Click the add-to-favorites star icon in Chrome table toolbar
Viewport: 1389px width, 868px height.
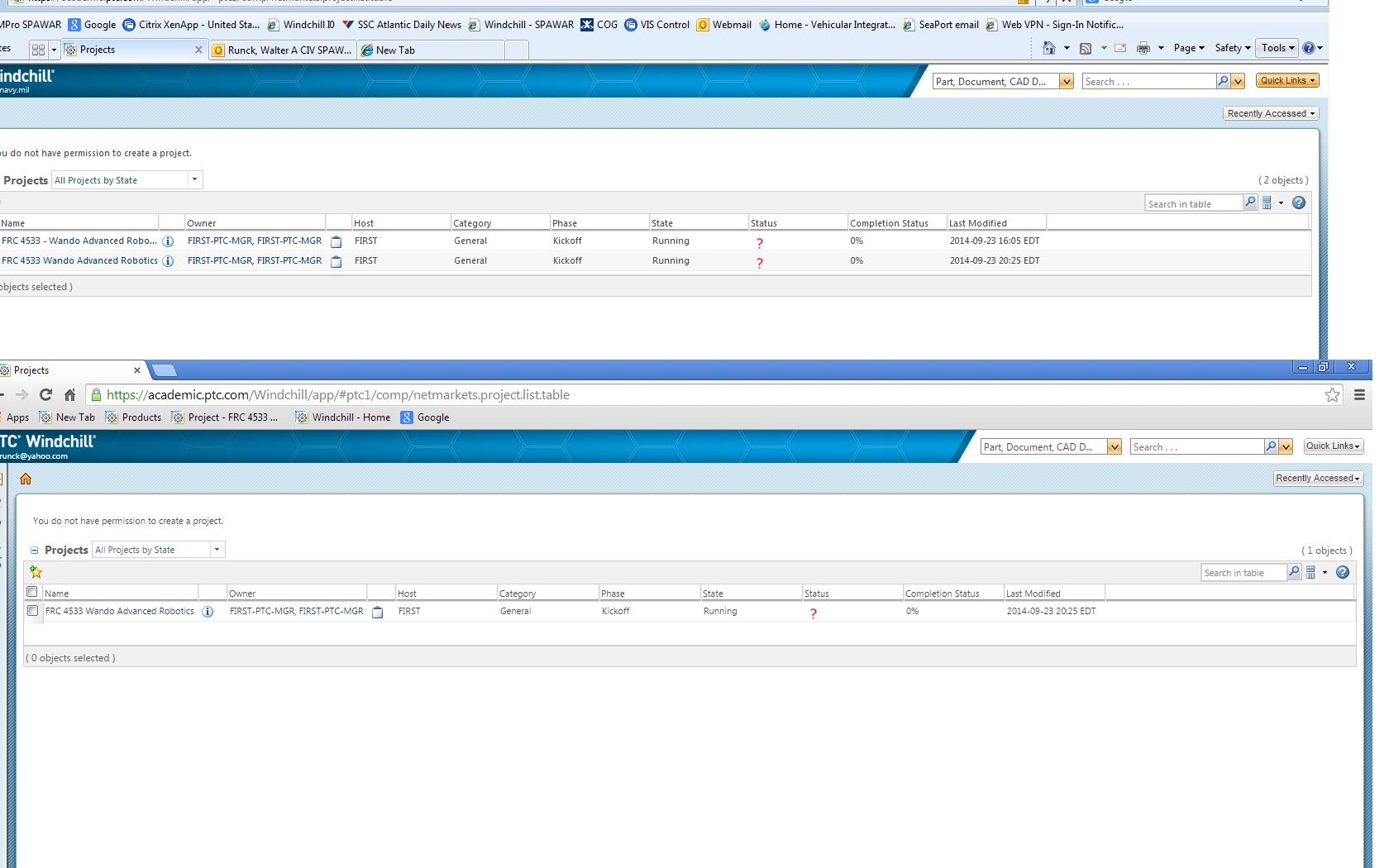pos(36,572)
